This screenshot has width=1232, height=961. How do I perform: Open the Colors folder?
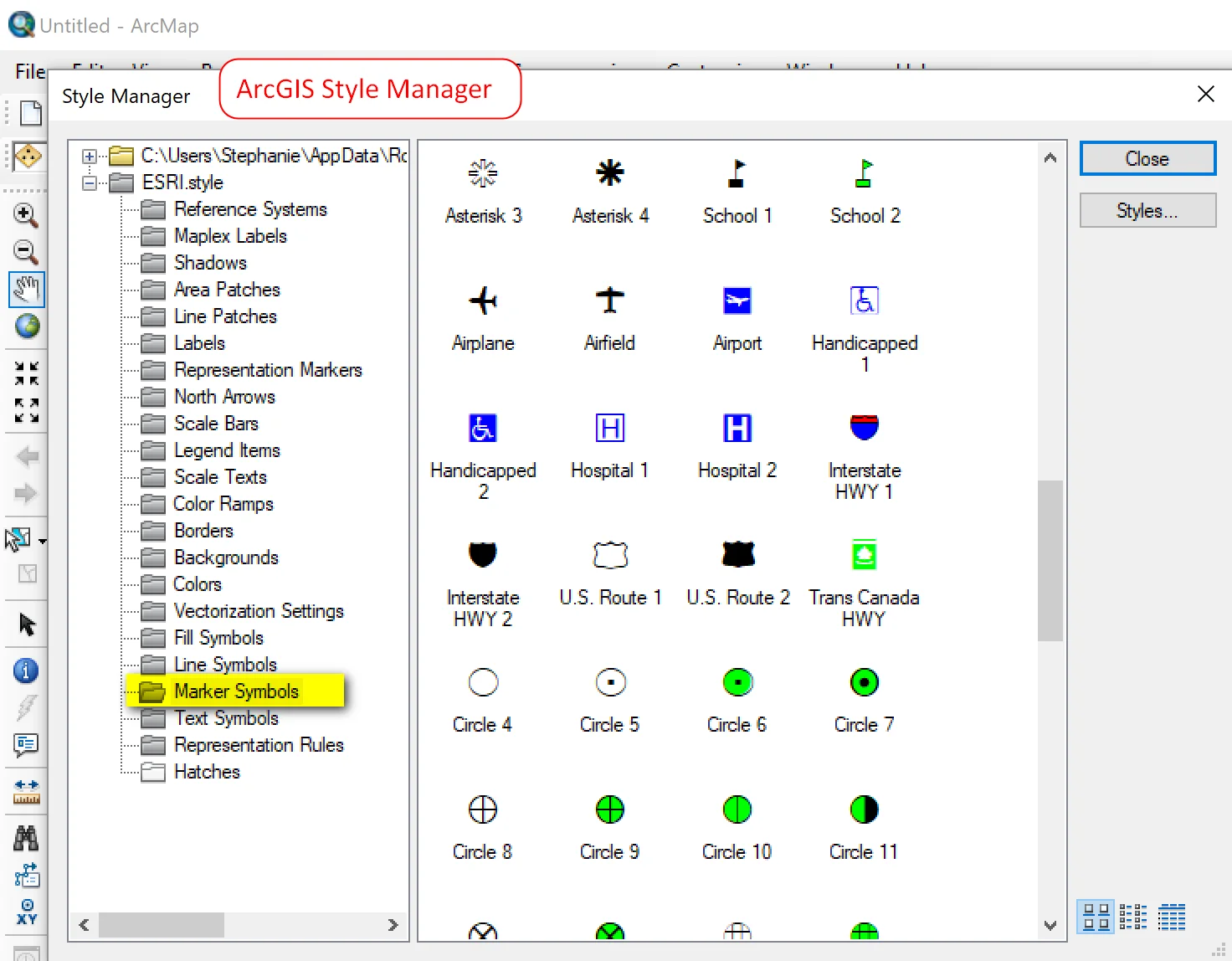tap(198, 584)
